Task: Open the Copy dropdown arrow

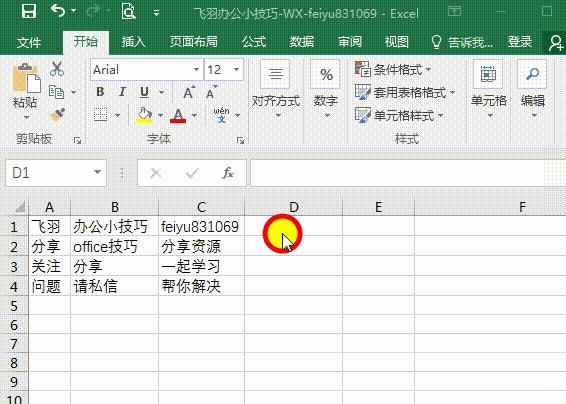Action: (74, 92)
